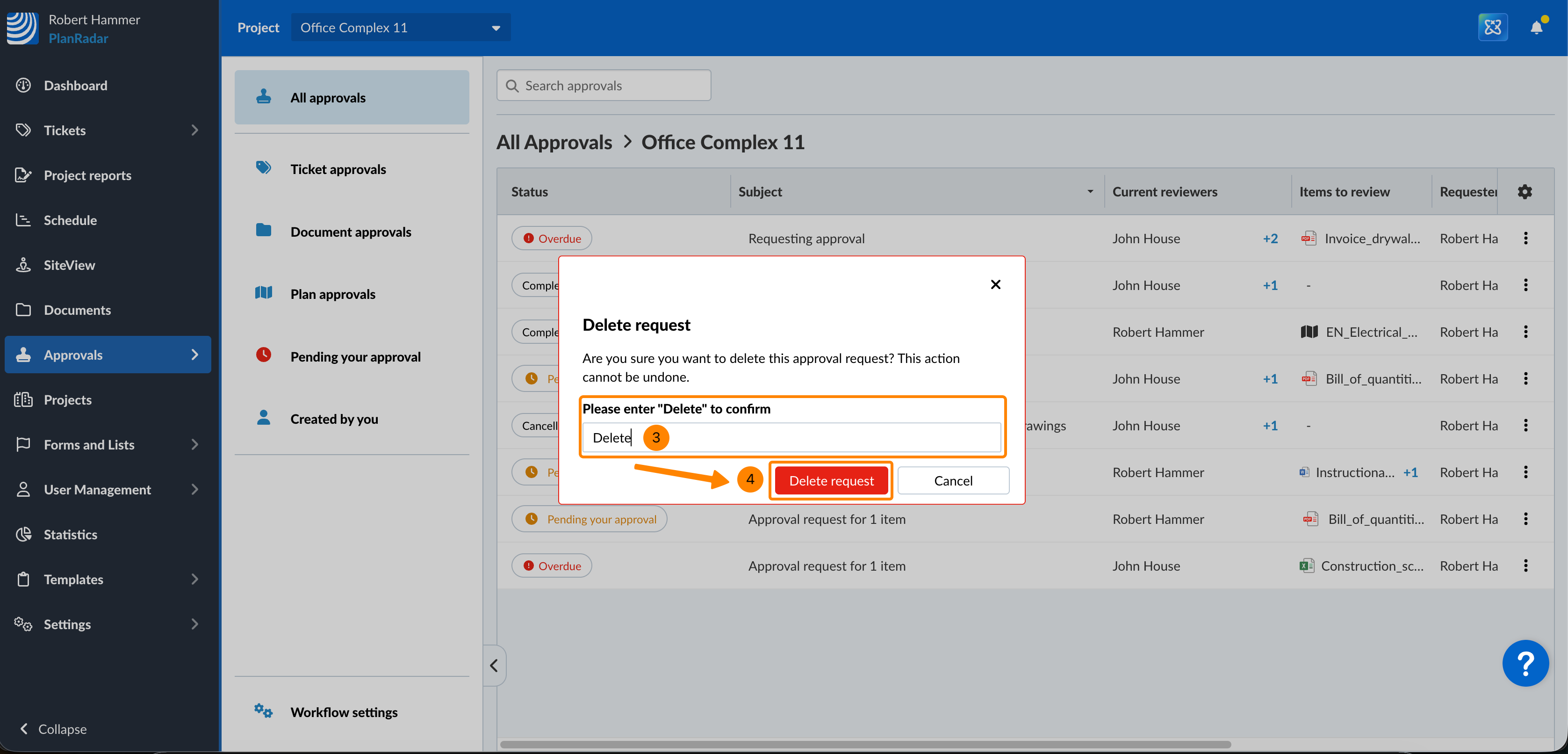This screenshot has width=1568, height=754.
Task: Go to Document approvals
Action: click(351, 232)
